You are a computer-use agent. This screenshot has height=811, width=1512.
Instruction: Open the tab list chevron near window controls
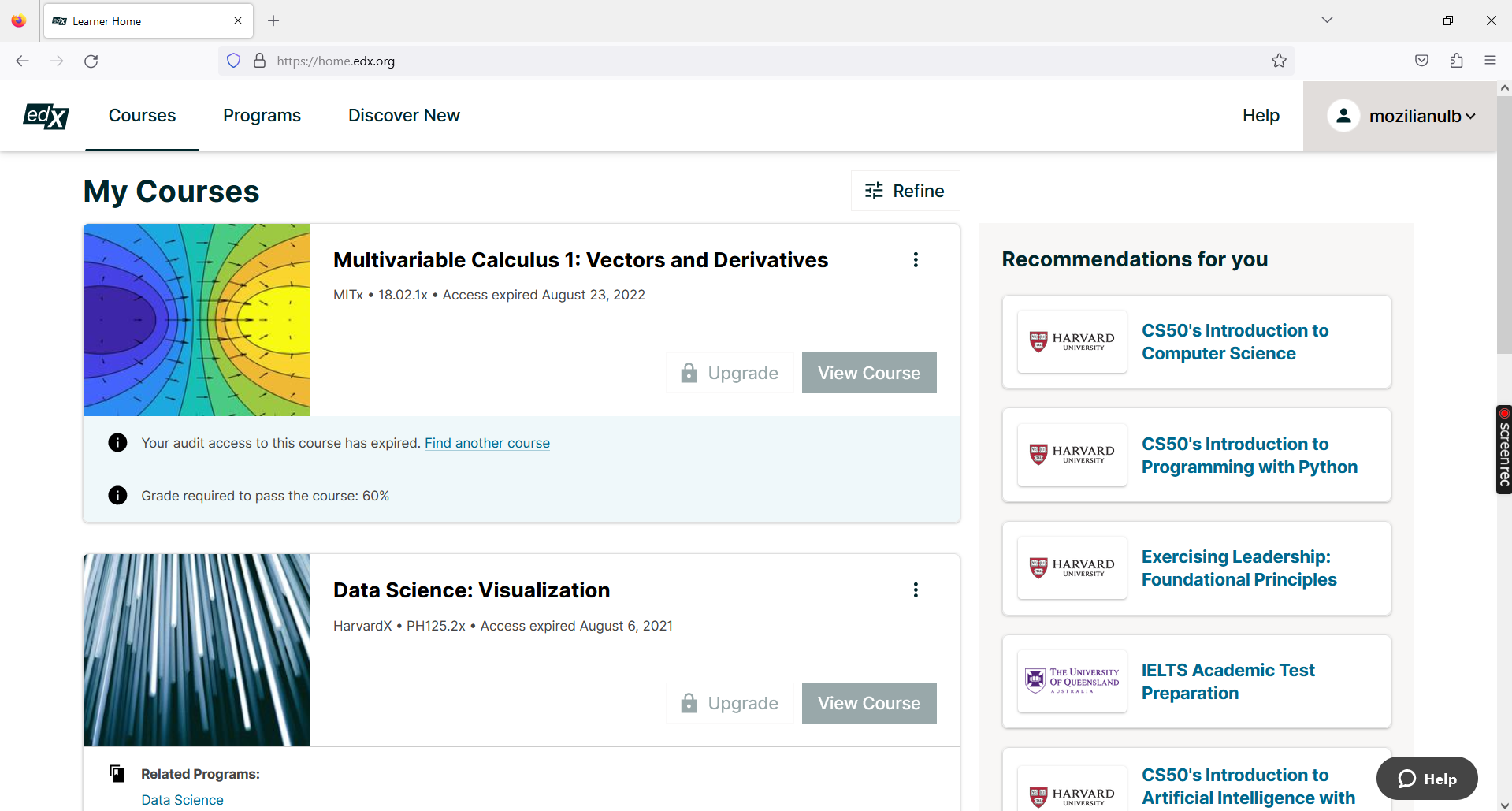point(1327,20)
